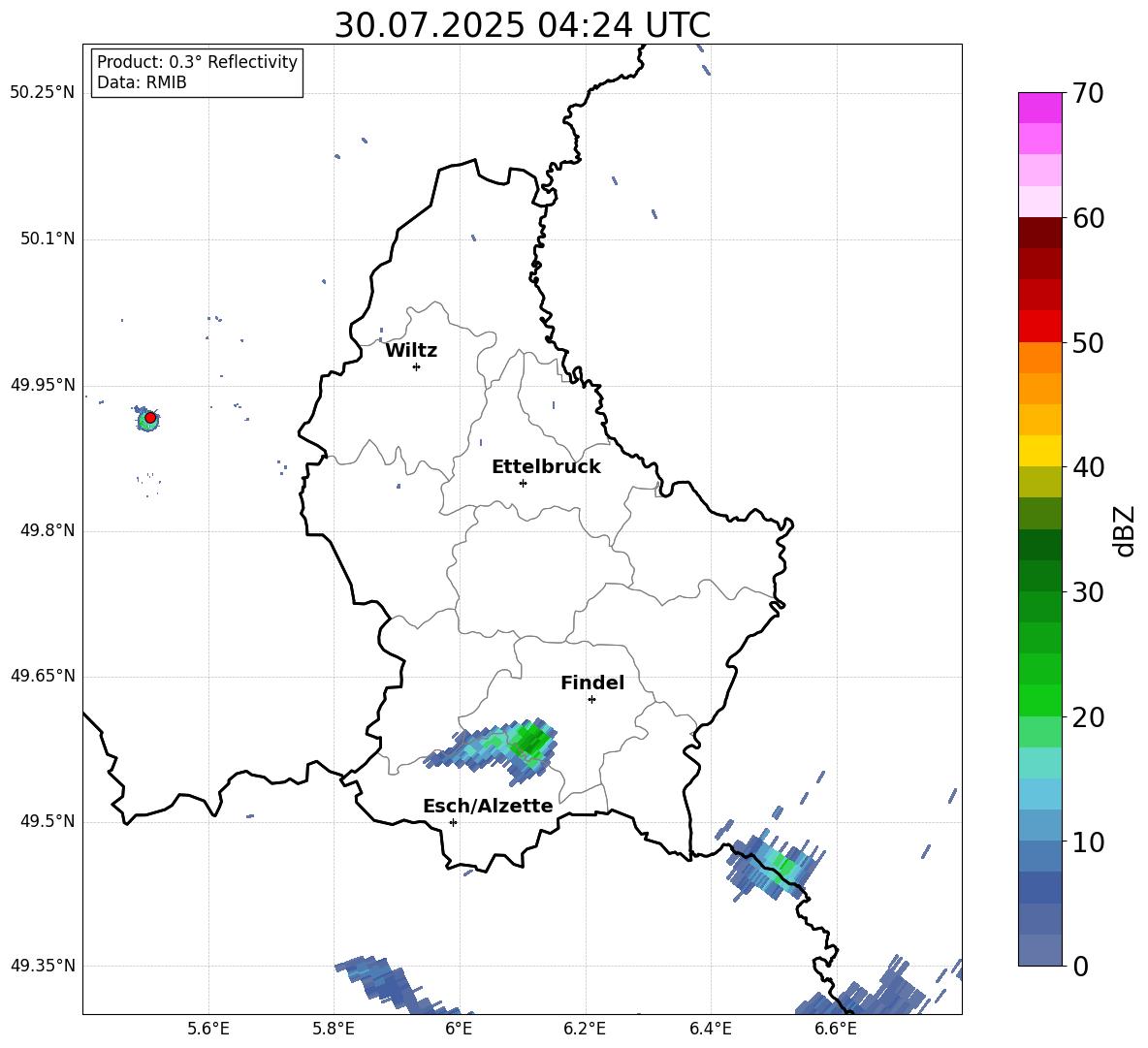Image resolution: width=1148 pixels, height=1048 pixels.
Task: Click the cross marker under Ettelbruck
Action: coord(523,483)
